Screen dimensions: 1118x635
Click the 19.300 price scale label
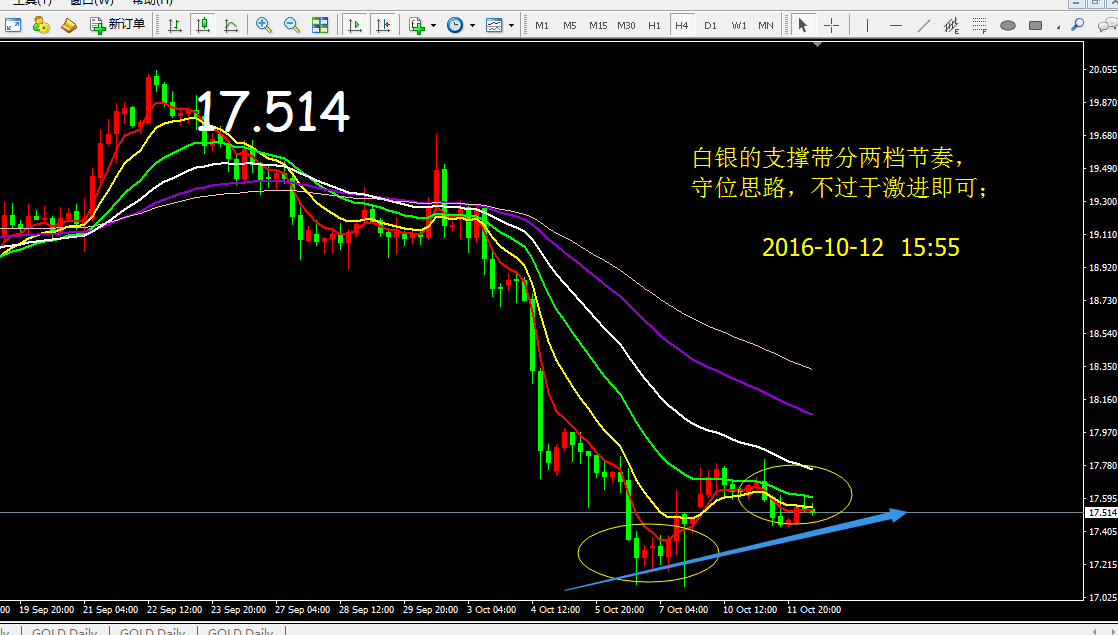(x=1102, y=202)
